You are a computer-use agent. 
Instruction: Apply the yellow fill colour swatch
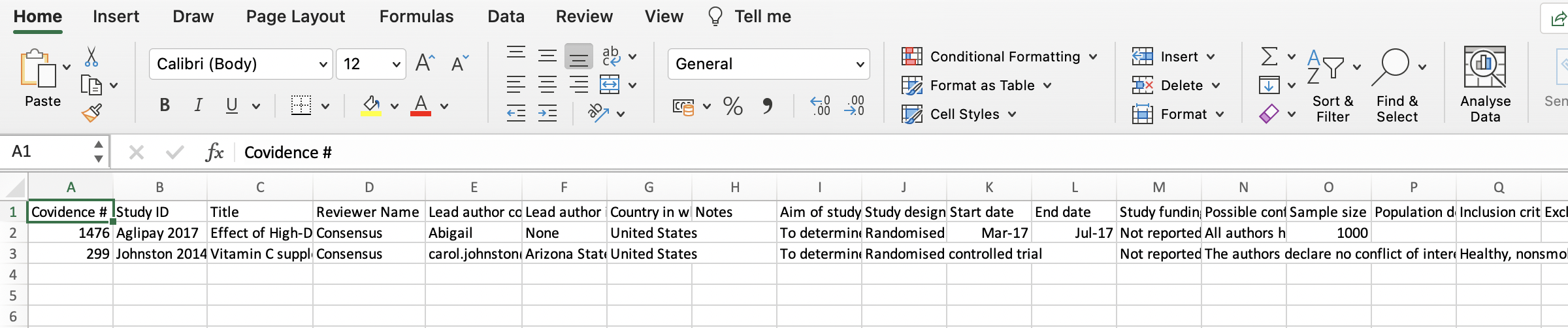[x=371, y=105]
